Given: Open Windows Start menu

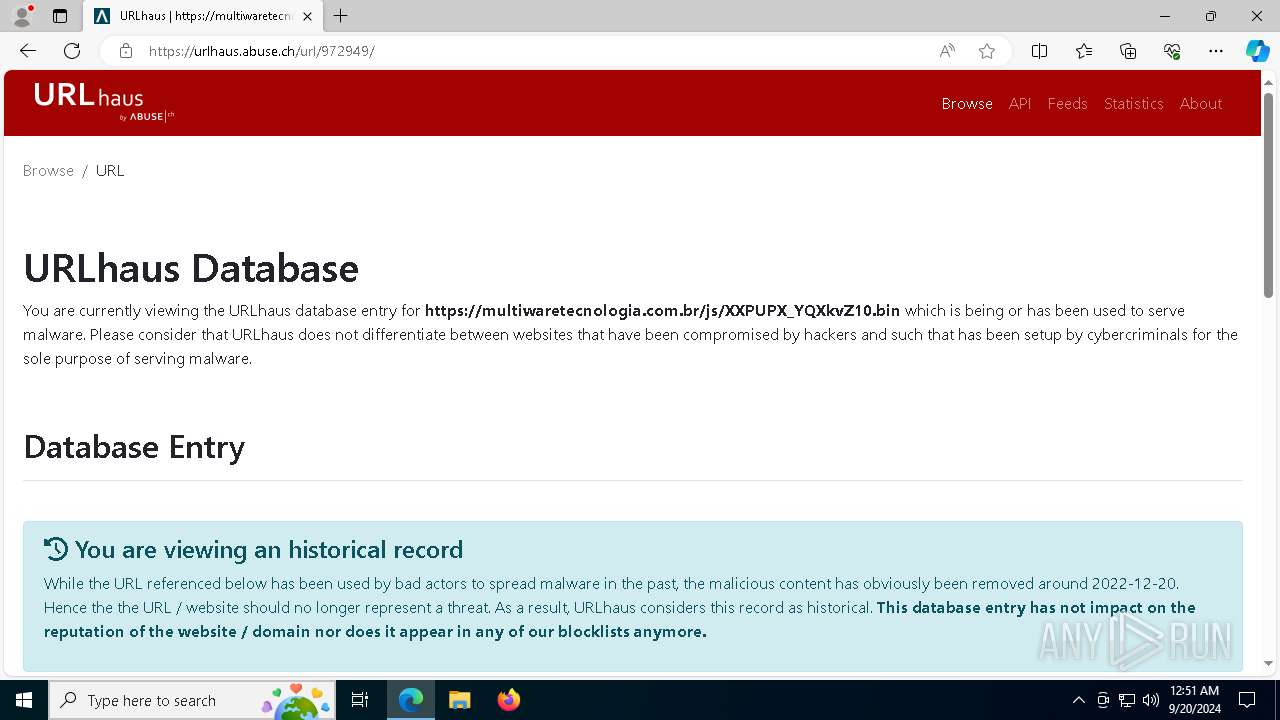Looking at the screenshot, I should click(24, 700).
